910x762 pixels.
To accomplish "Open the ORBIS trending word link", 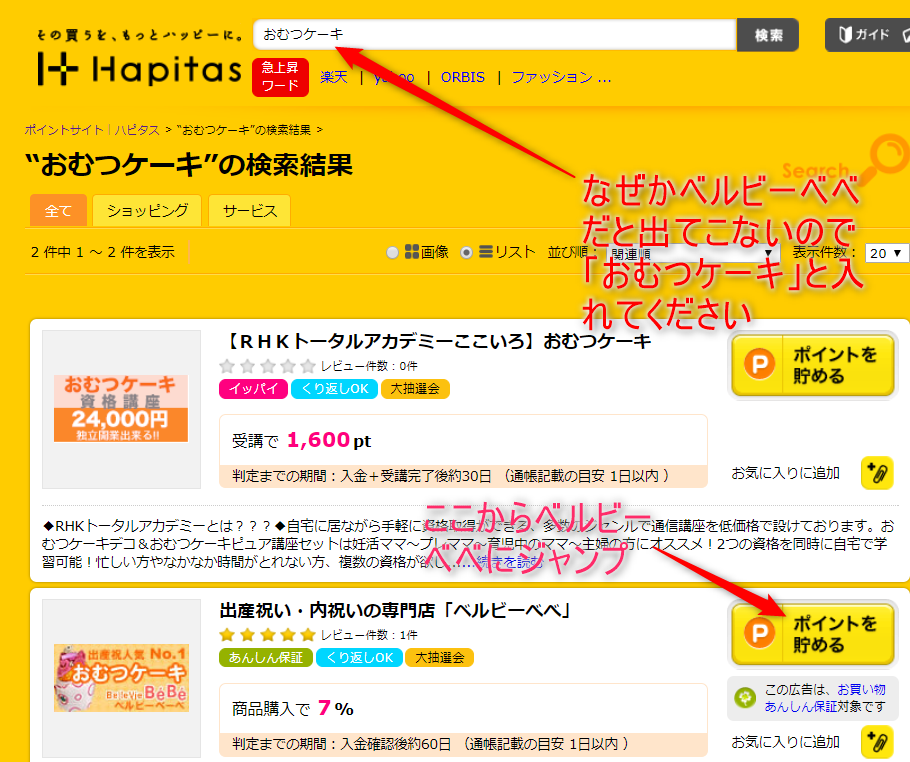I will click(463, 77).
